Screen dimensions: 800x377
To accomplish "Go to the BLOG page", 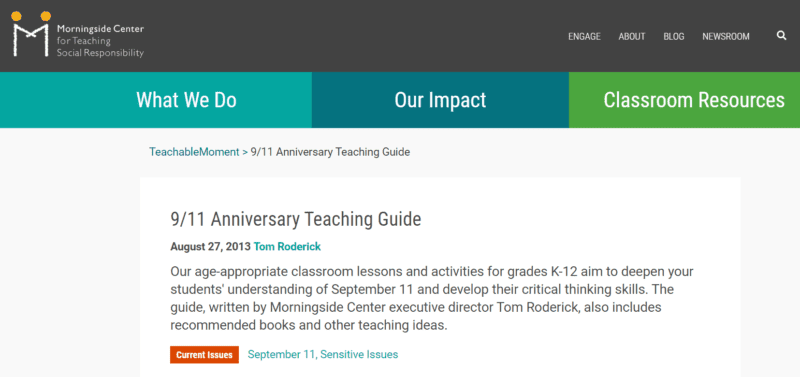I will pos(673,36).
